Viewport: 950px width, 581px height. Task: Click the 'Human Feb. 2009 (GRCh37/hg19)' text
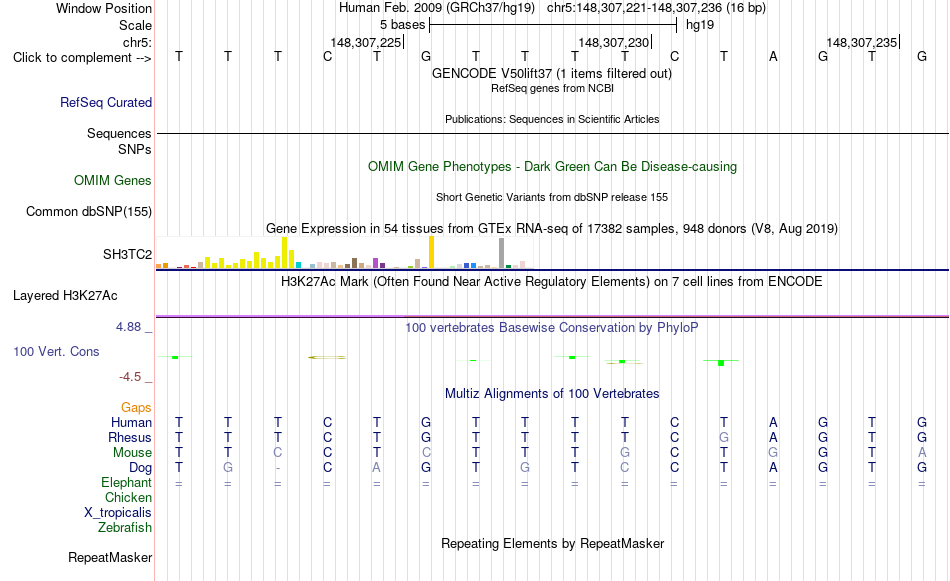click(x=437, y=8)
